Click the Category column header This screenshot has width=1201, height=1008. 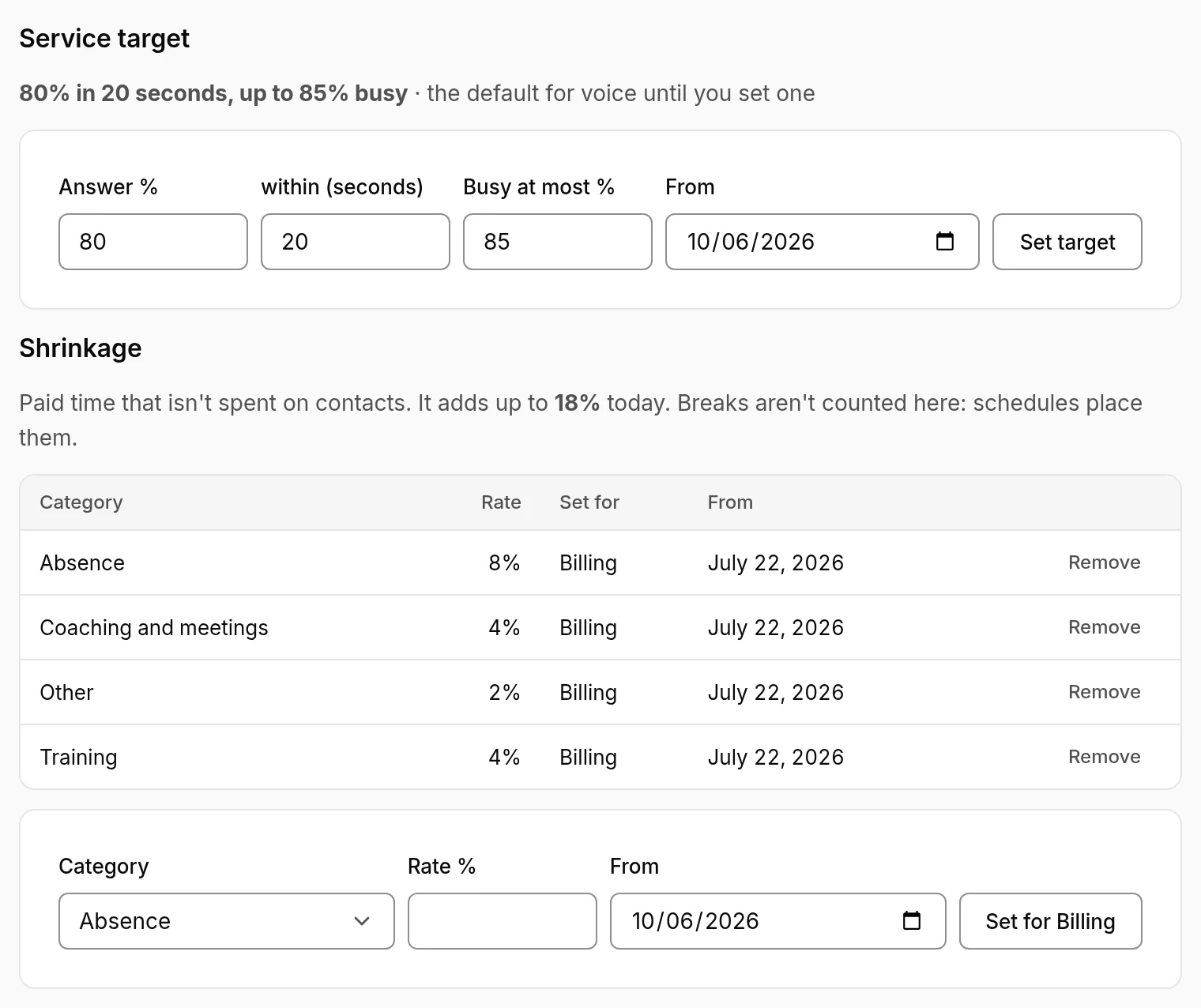tap(81, 502)
